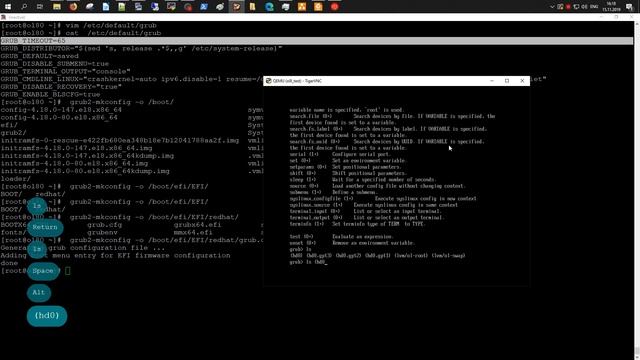Open network status in the system tray
This screenshot has height=360, width=640.
click(x=576, y=7)
